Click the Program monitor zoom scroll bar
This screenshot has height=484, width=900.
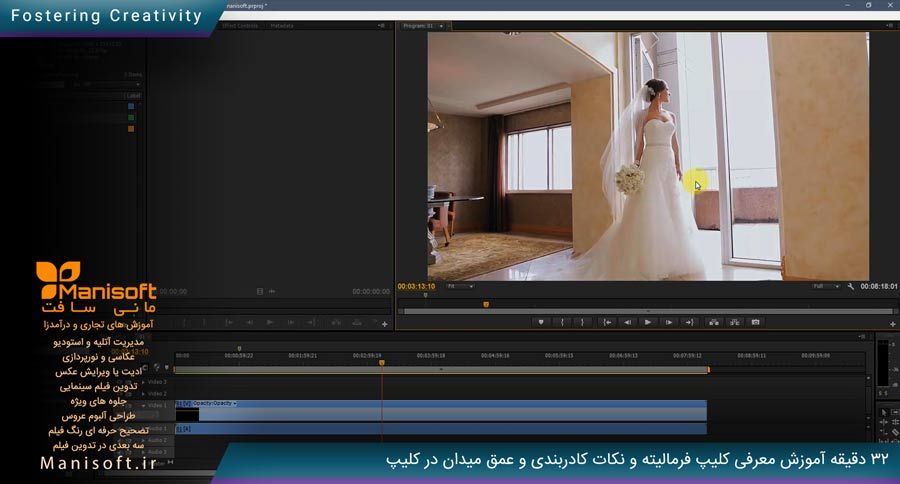pyautogui.click(x=647, y=312)
